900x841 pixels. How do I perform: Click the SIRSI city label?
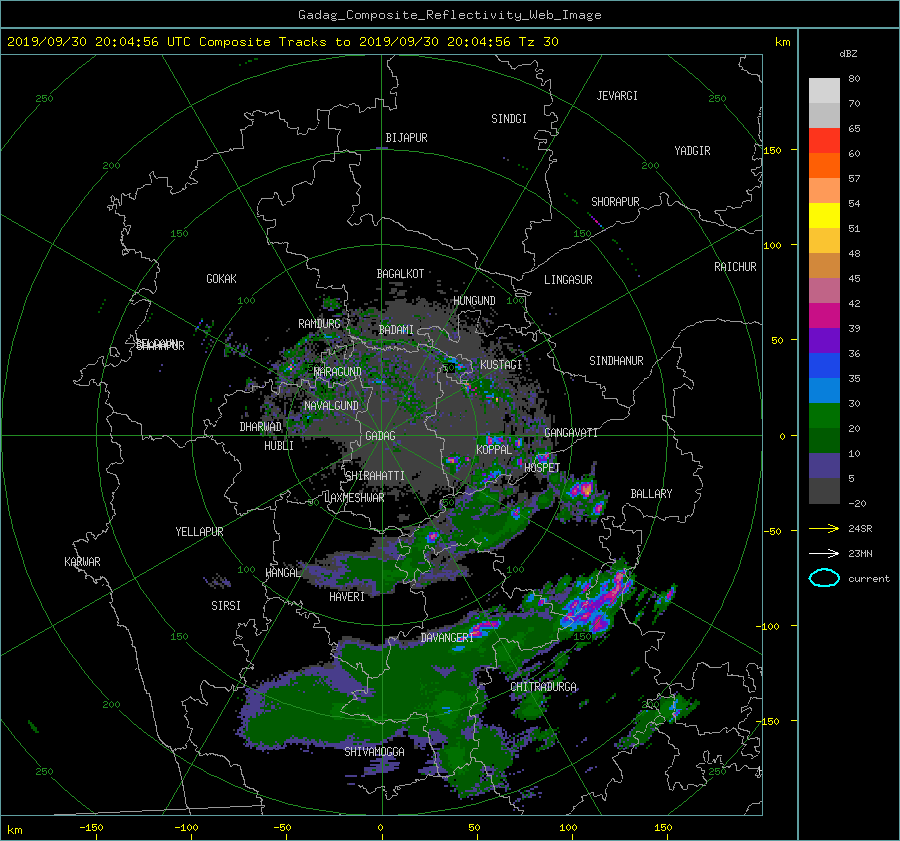pos(226,606)
